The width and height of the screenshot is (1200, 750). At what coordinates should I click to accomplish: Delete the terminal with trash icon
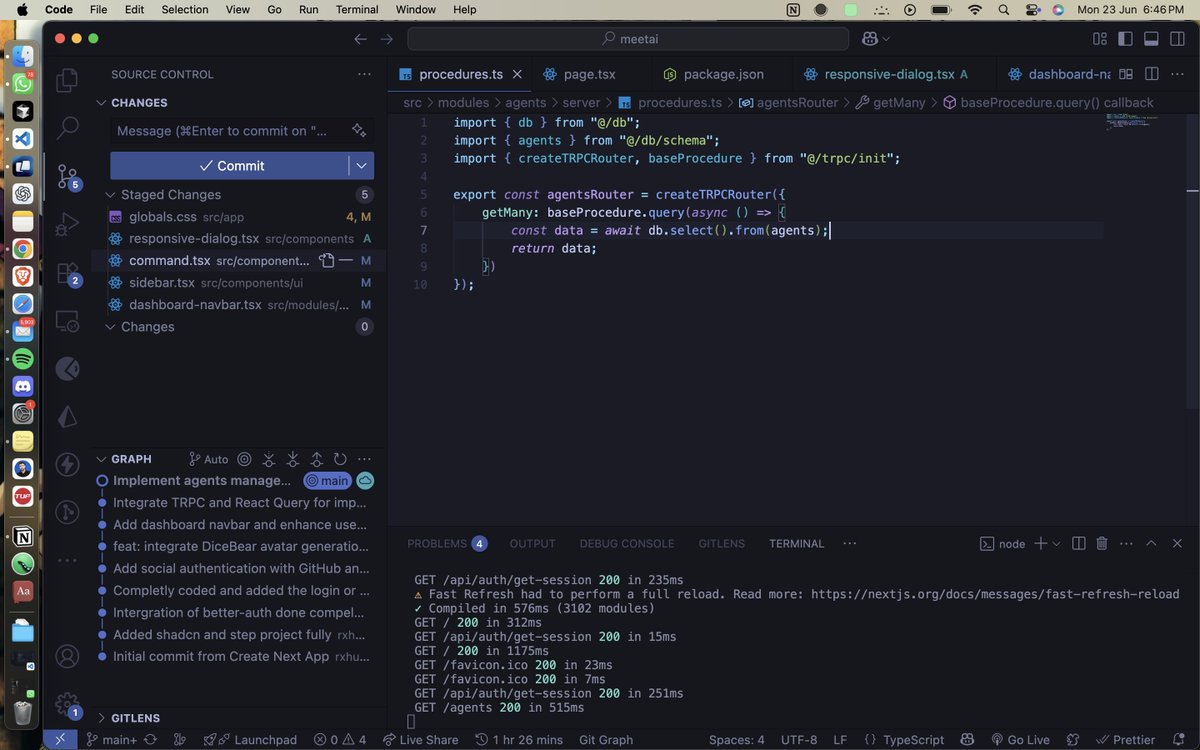tap(1102, 543)
